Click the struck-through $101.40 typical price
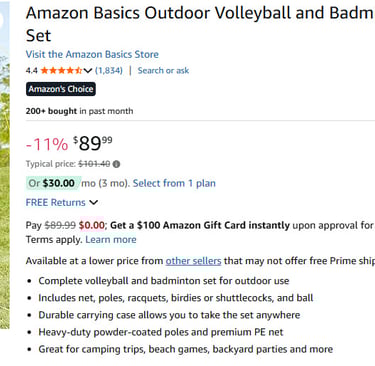 coord(94,164)
